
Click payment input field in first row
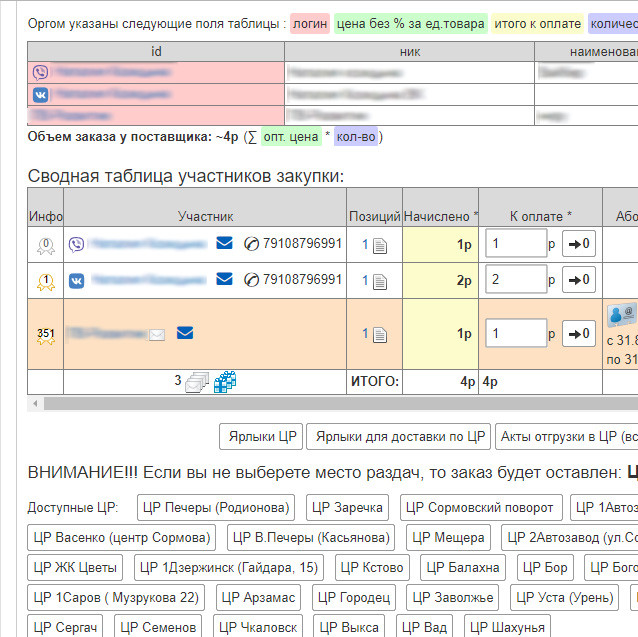coord(516,243)
